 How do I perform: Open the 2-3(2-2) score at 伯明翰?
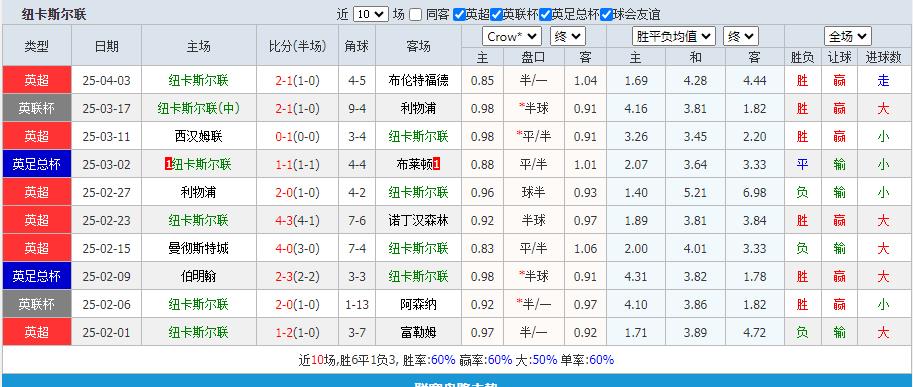[298, 276]
